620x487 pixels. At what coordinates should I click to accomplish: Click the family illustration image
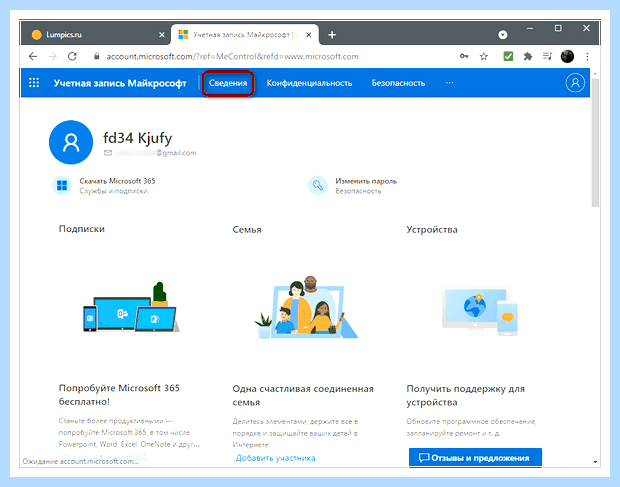[306, 307]
